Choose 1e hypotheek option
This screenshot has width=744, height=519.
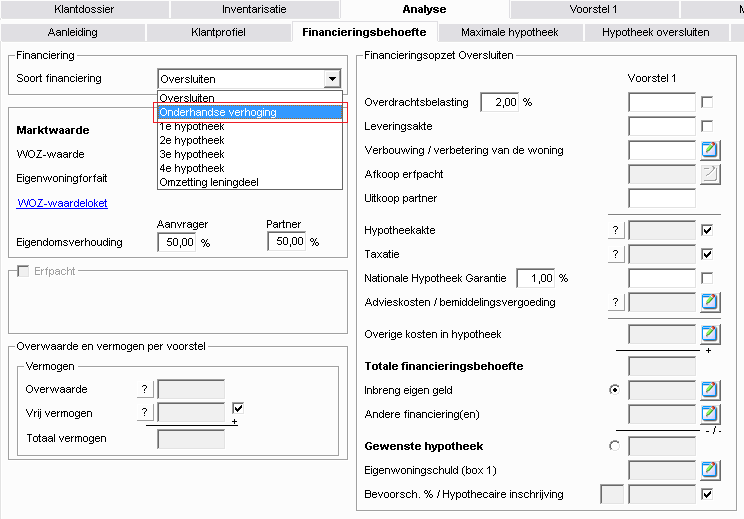point(250,126)
